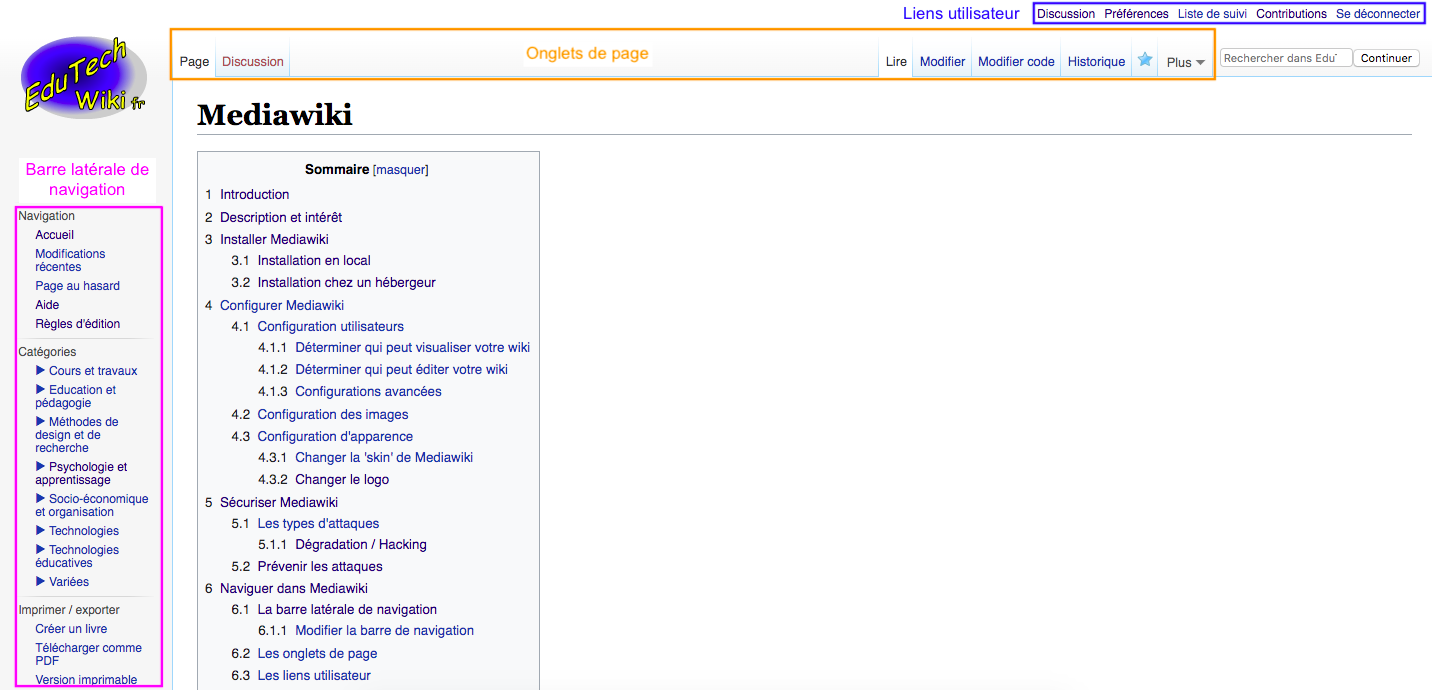The width and height of the screenshot is (1432, 690).
Task: Expand the Education et pédagogie category
Action: click(x=41, y=389)
